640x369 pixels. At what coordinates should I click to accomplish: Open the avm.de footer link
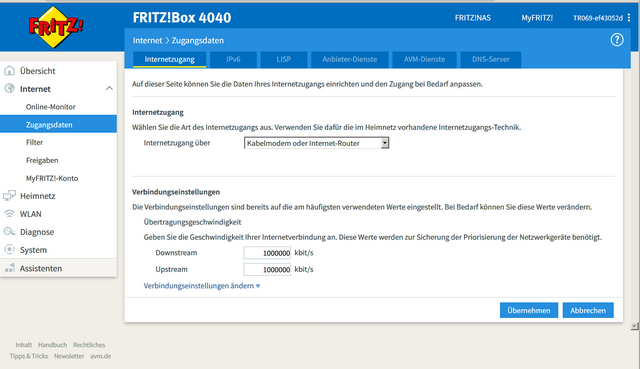point(100,356)
